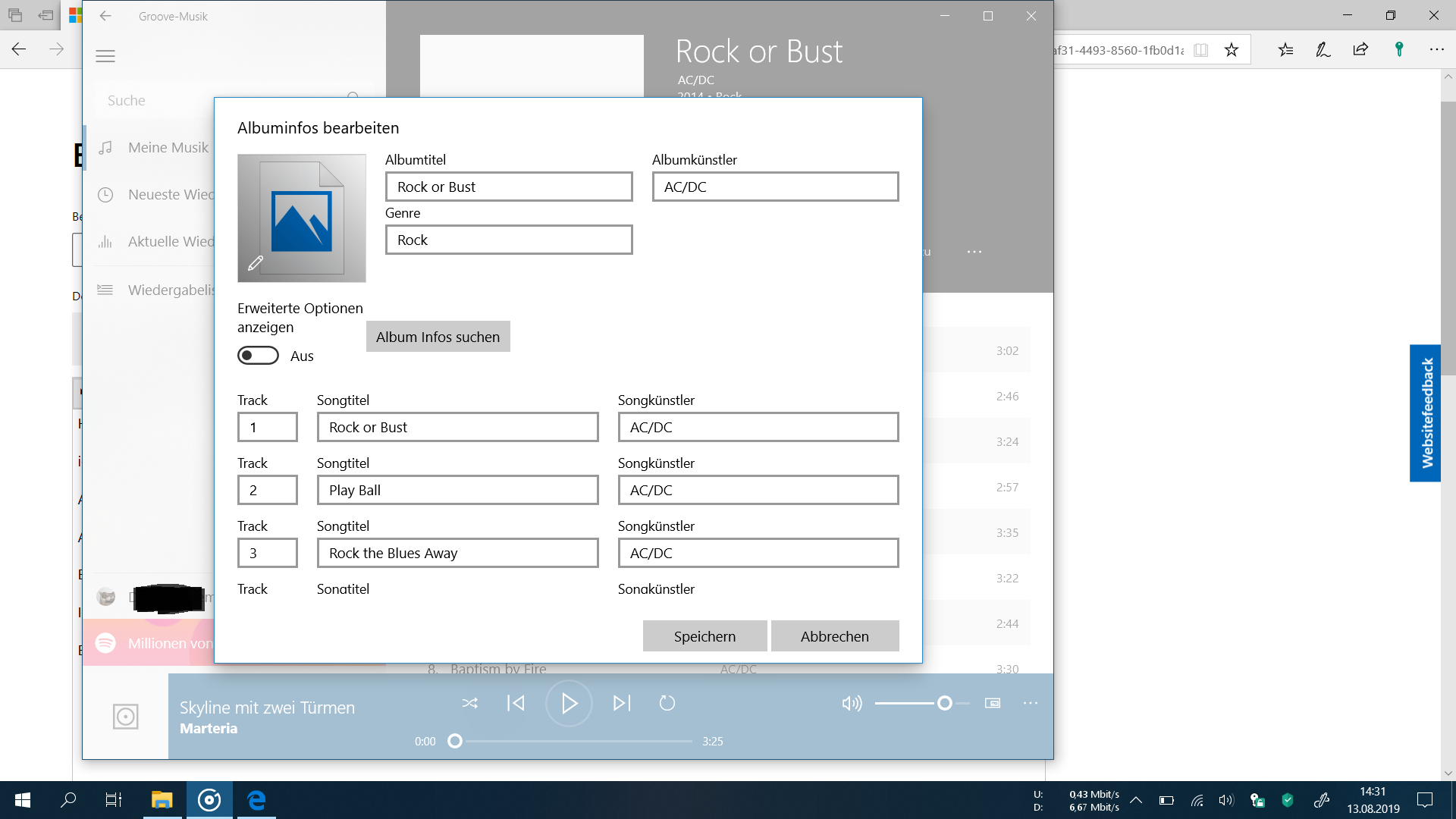This screenshot has height=819, width=1456.
Task: Toggle repeat playback
Action: pos(667,703)
